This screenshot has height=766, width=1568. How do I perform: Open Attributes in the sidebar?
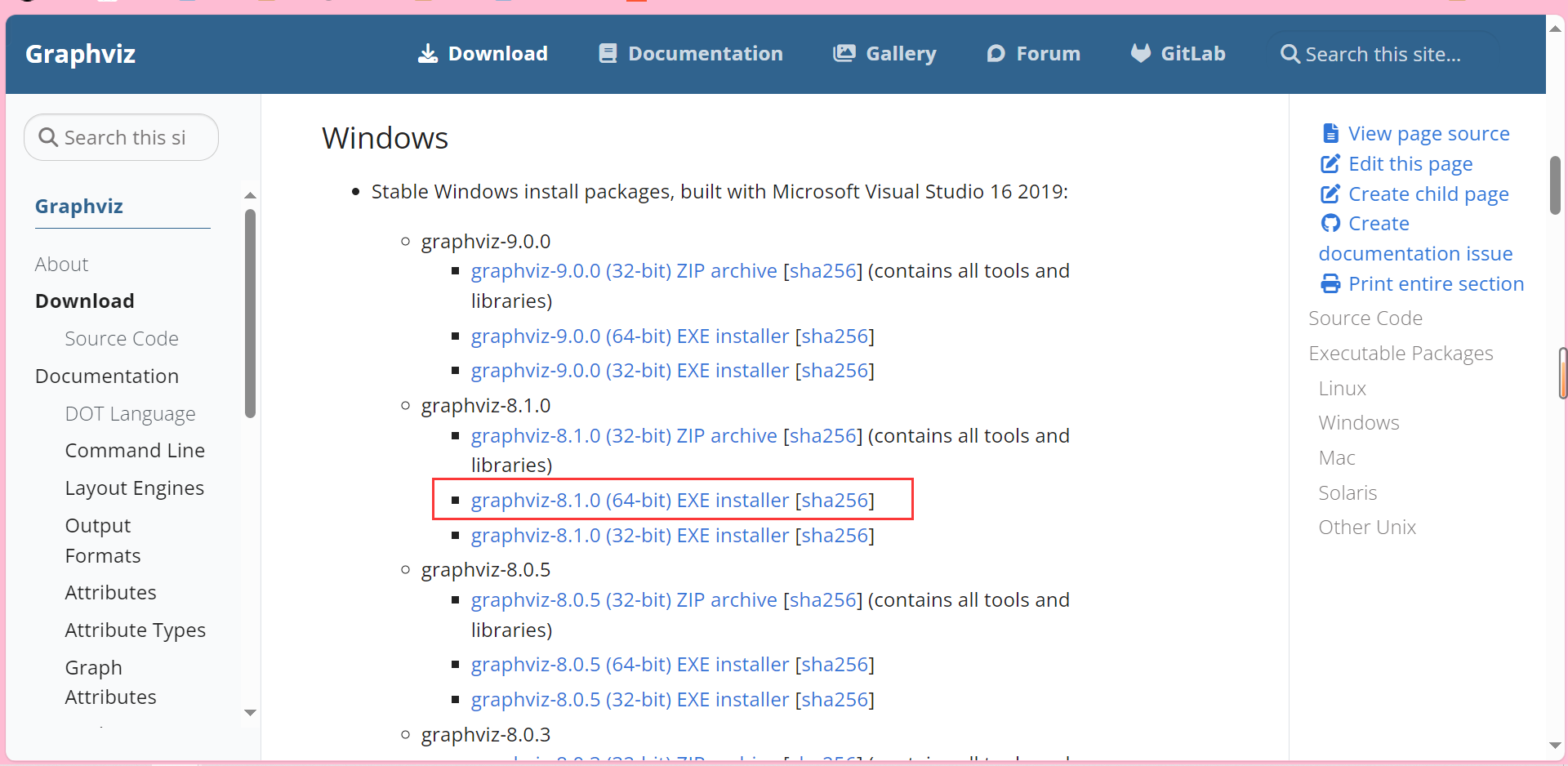[x=111, y=592]
